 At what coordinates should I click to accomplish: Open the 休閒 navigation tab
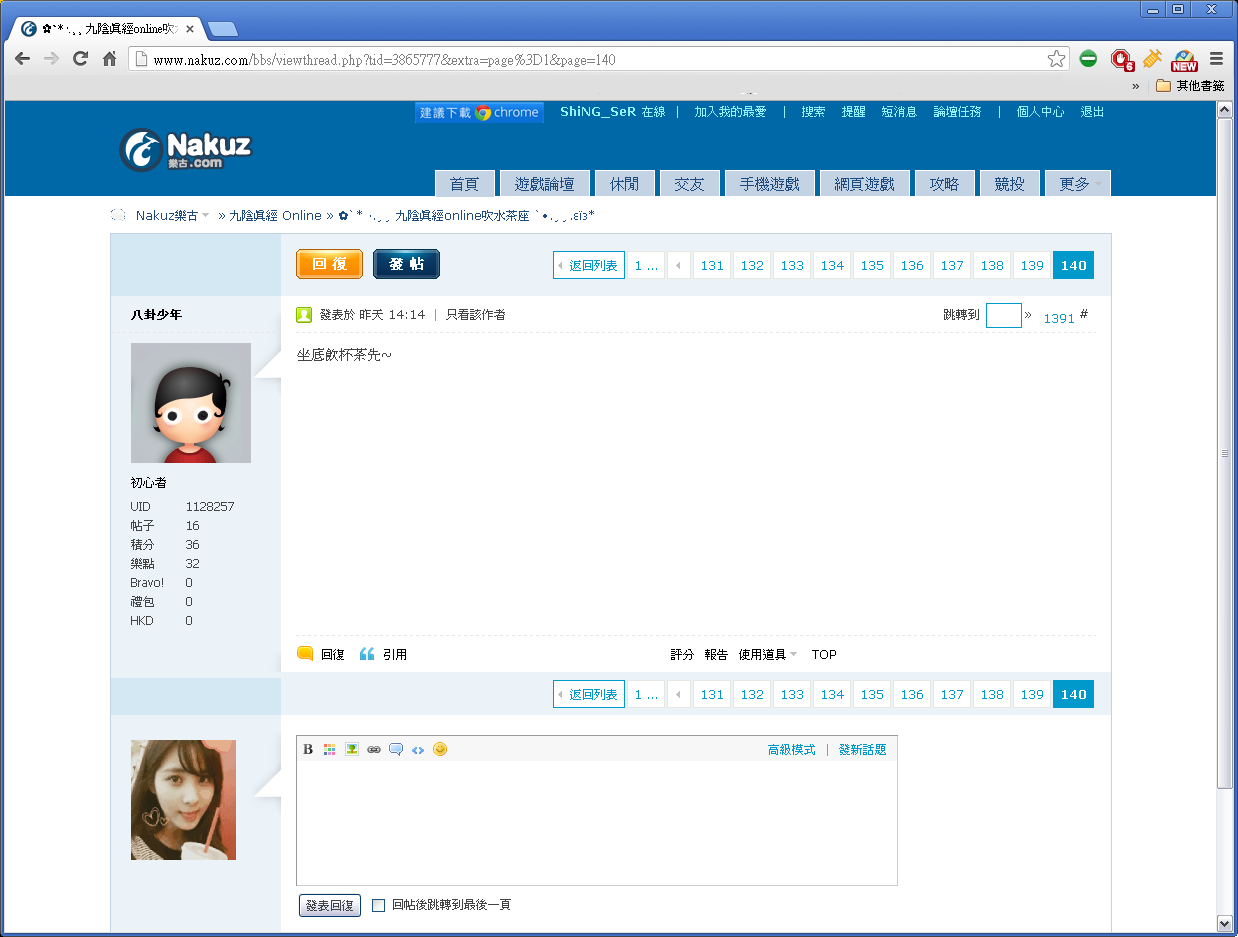[624, 184]
